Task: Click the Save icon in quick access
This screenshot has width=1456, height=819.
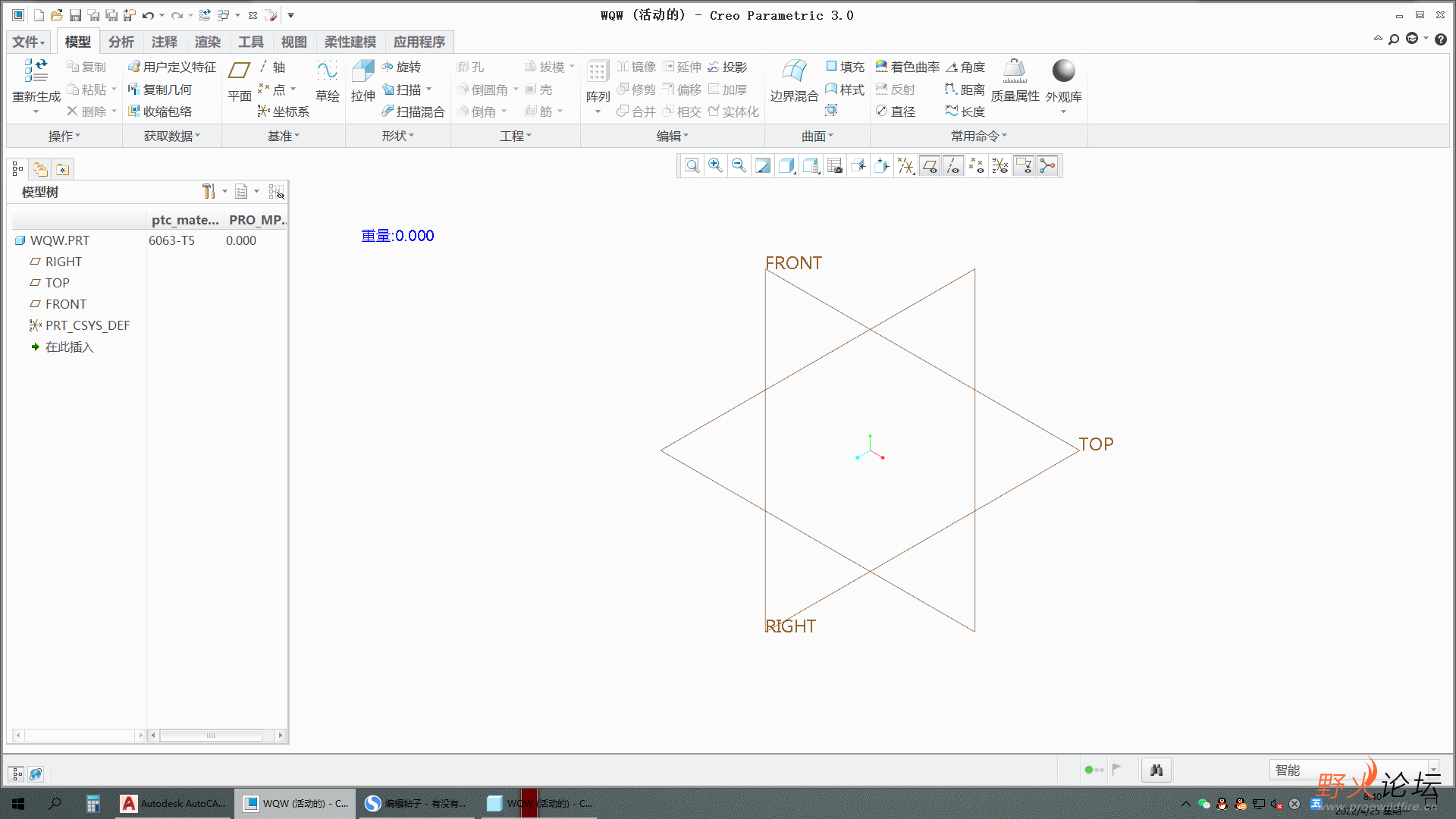Action: pyautogui.click(x=75, y=15)
